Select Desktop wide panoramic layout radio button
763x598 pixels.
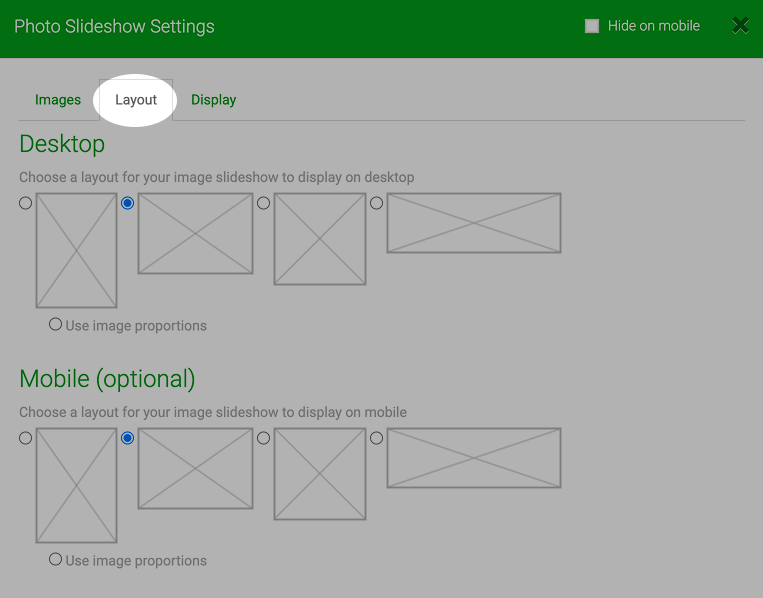coord(376,203)
